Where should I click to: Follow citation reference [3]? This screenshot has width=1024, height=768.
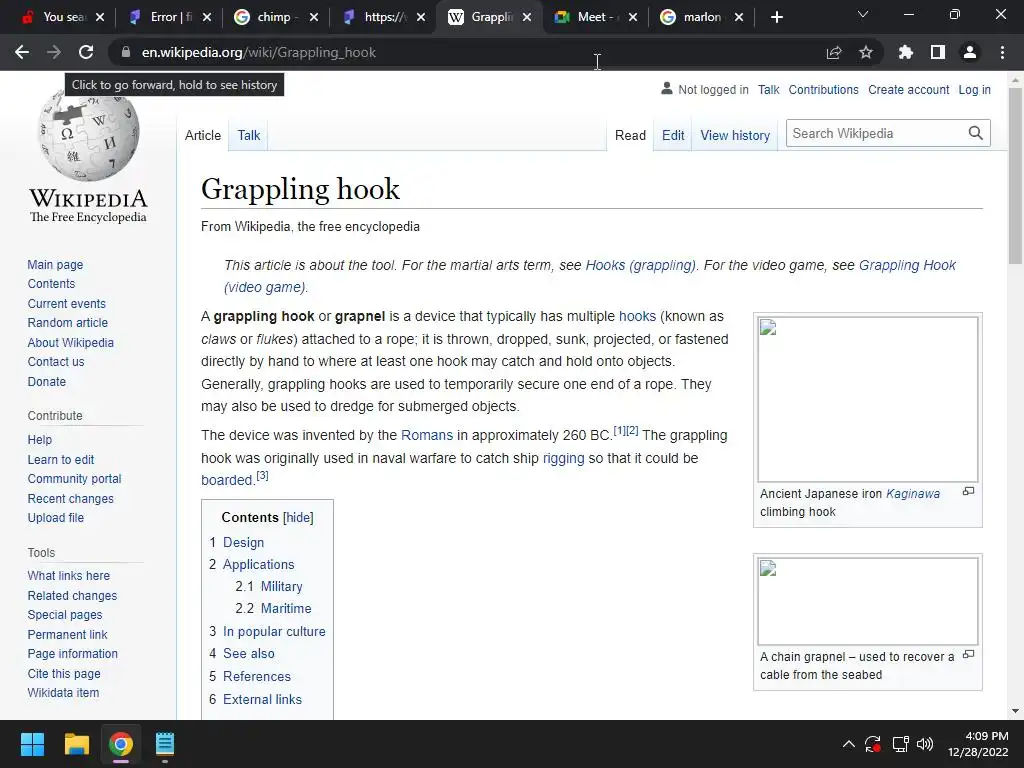pos(262,475)
